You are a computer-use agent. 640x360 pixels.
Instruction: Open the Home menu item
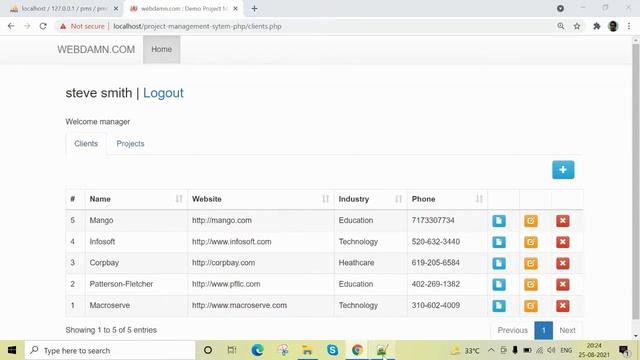[162, 49]
